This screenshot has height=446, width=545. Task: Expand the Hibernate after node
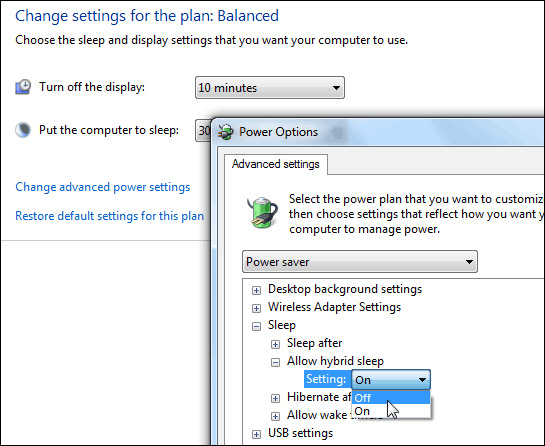275,398
